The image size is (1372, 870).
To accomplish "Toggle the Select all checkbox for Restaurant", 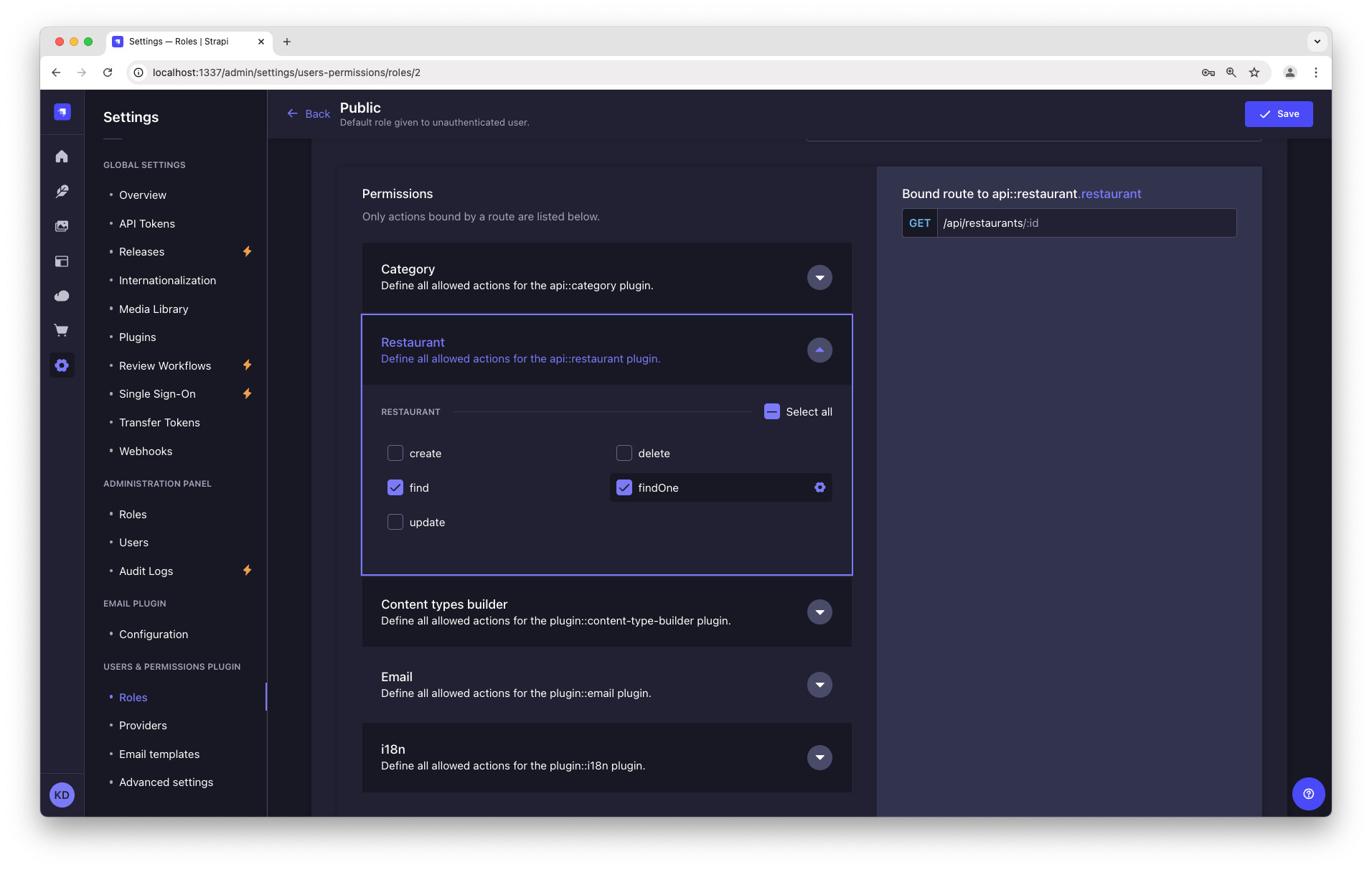I will [x=772, y=411].
